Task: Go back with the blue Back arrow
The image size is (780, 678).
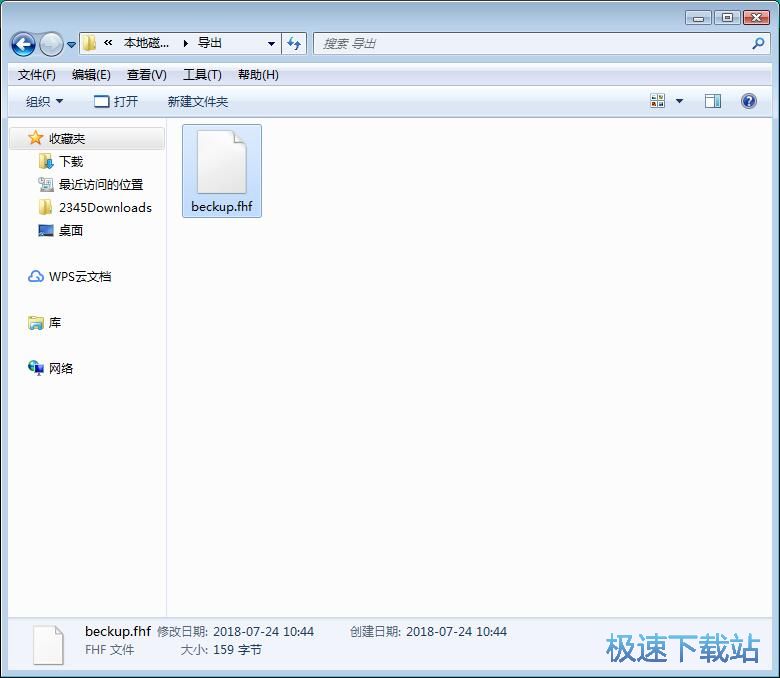Action: (23, 44)
